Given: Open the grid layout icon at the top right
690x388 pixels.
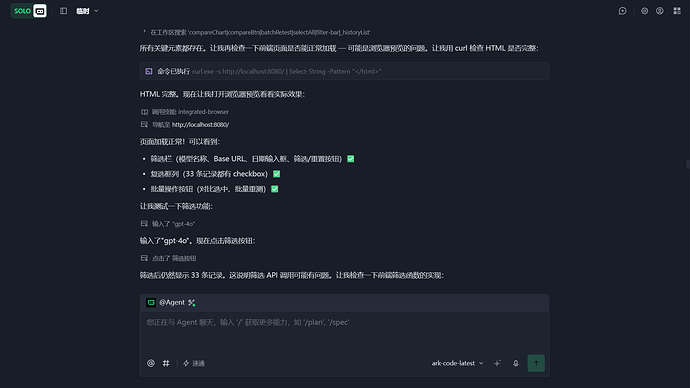Looking at the screenshot, I should click(x=677, y=11).
